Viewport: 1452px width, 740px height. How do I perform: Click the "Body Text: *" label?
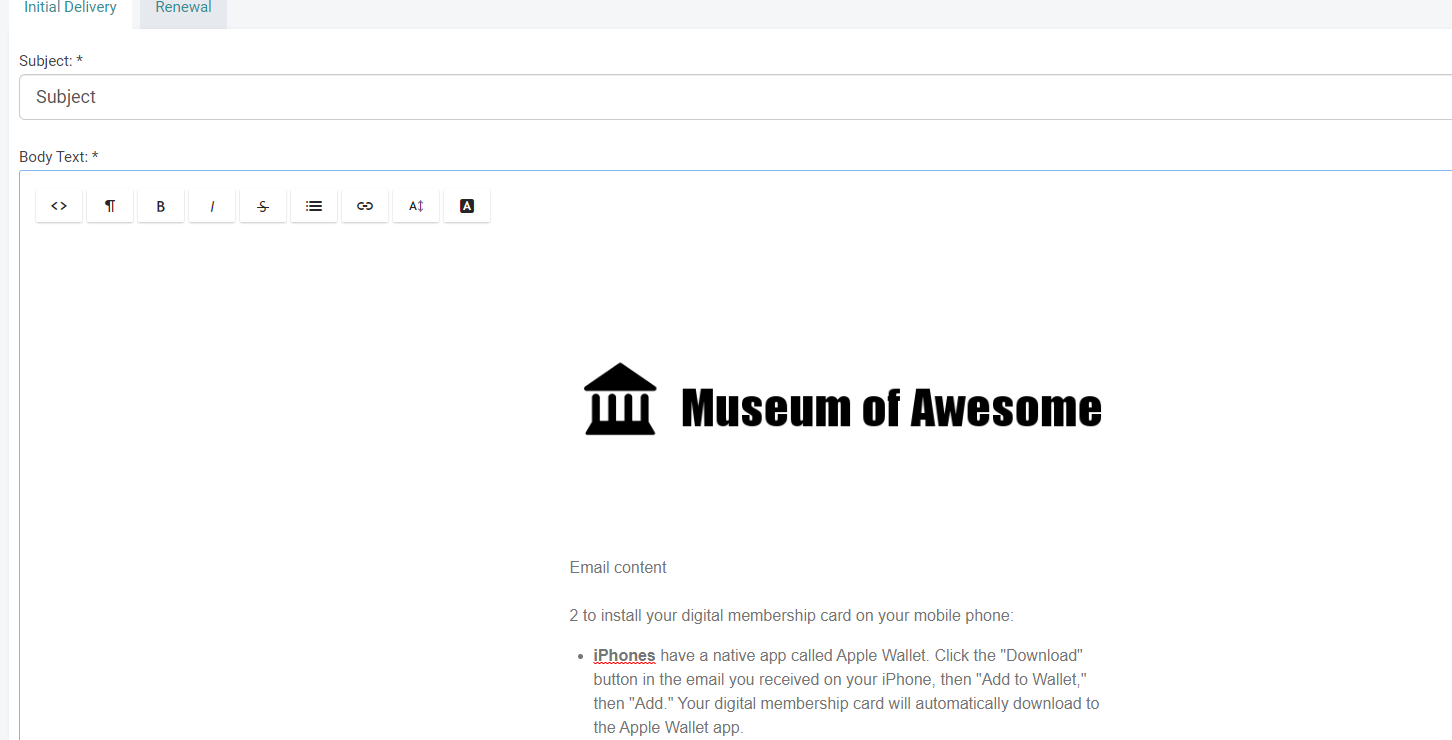[59, 157]
